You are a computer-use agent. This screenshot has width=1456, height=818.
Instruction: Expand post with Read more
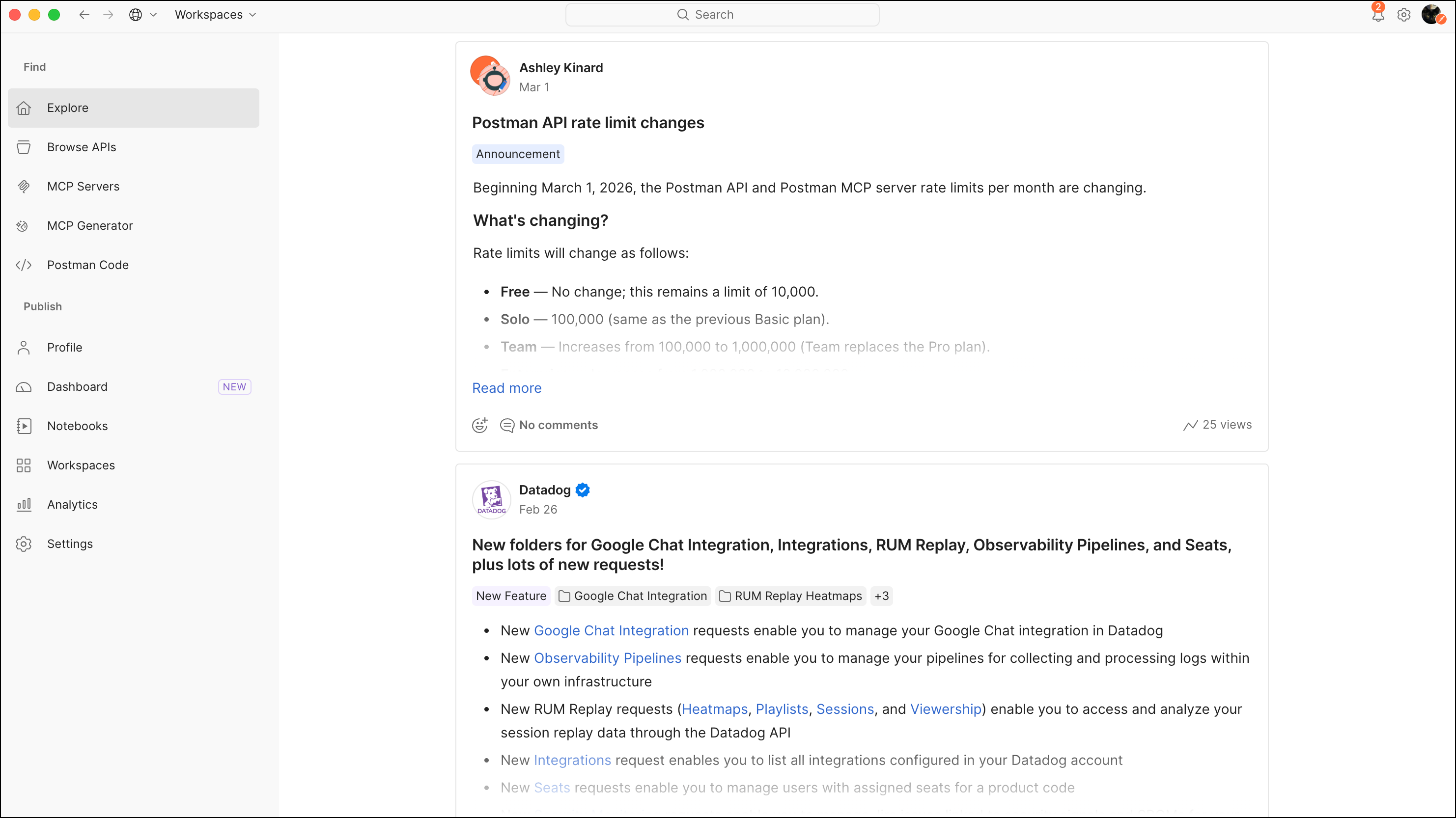[x=507, y=388]
